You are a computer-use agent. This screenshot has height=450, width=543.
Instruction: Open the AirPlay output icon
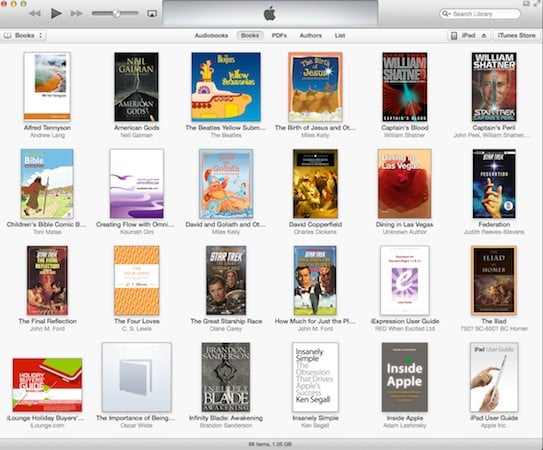tap(152, 14)
